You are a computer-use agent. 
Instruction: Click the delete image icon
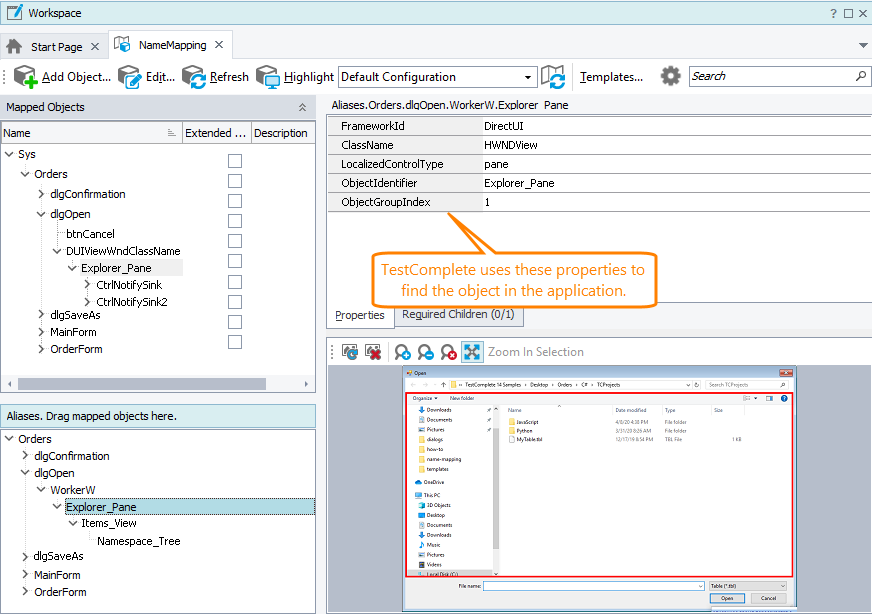tap(373, 352)
